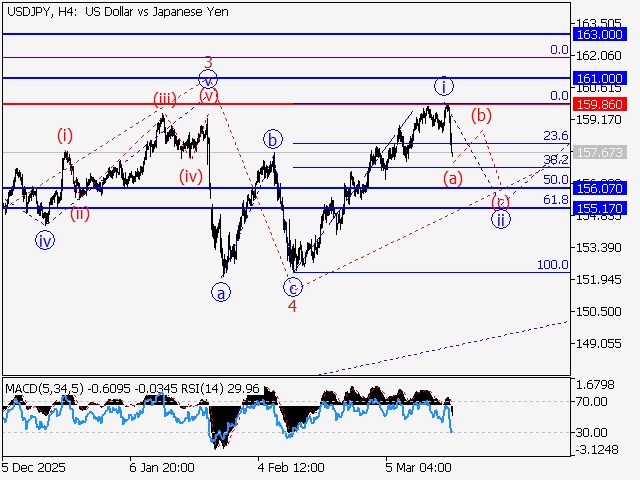The image size is (640, 480).
Task: Click the red (iii) wave label
Action: (165, 98)
